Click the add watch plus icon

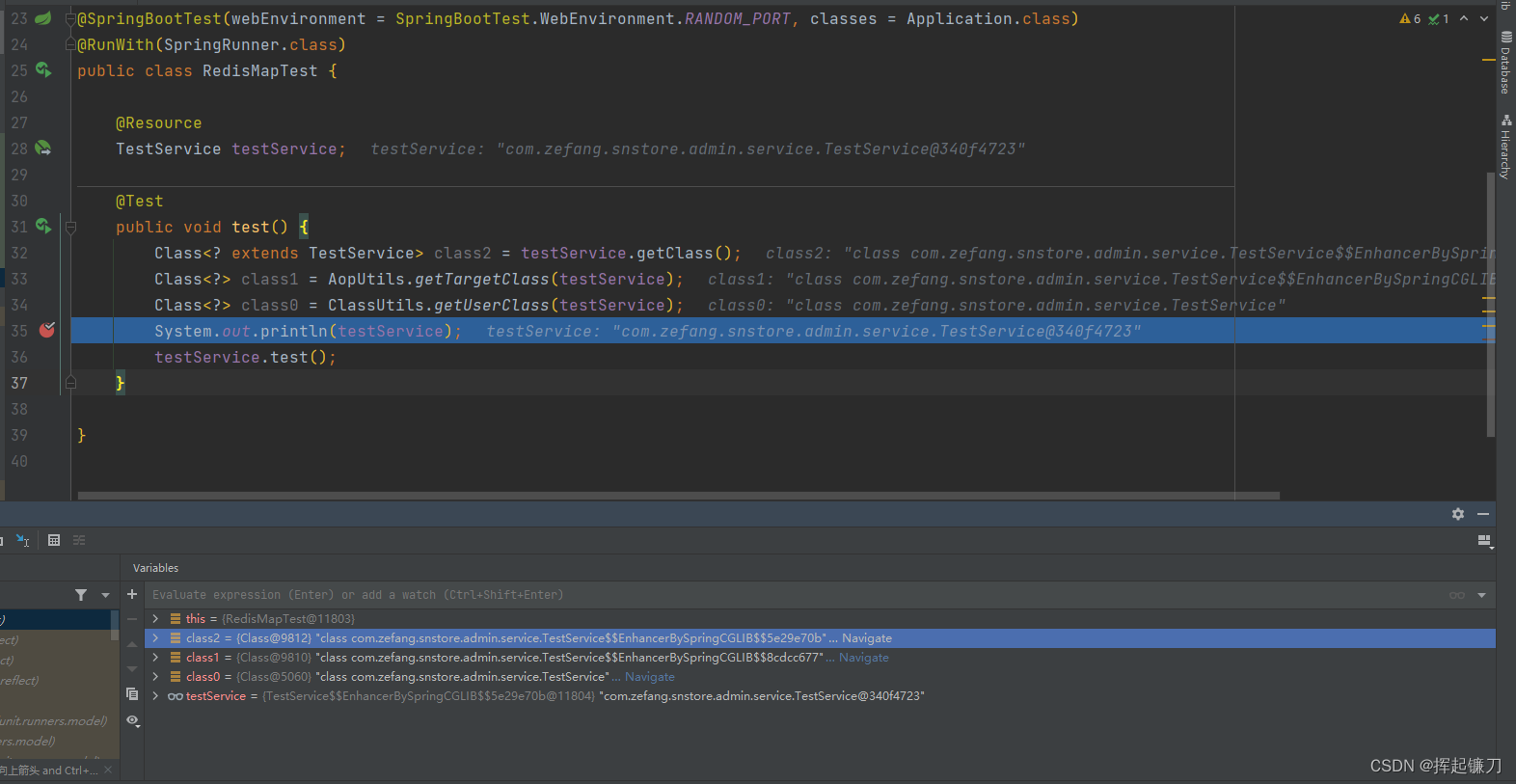tap(132, 594)
